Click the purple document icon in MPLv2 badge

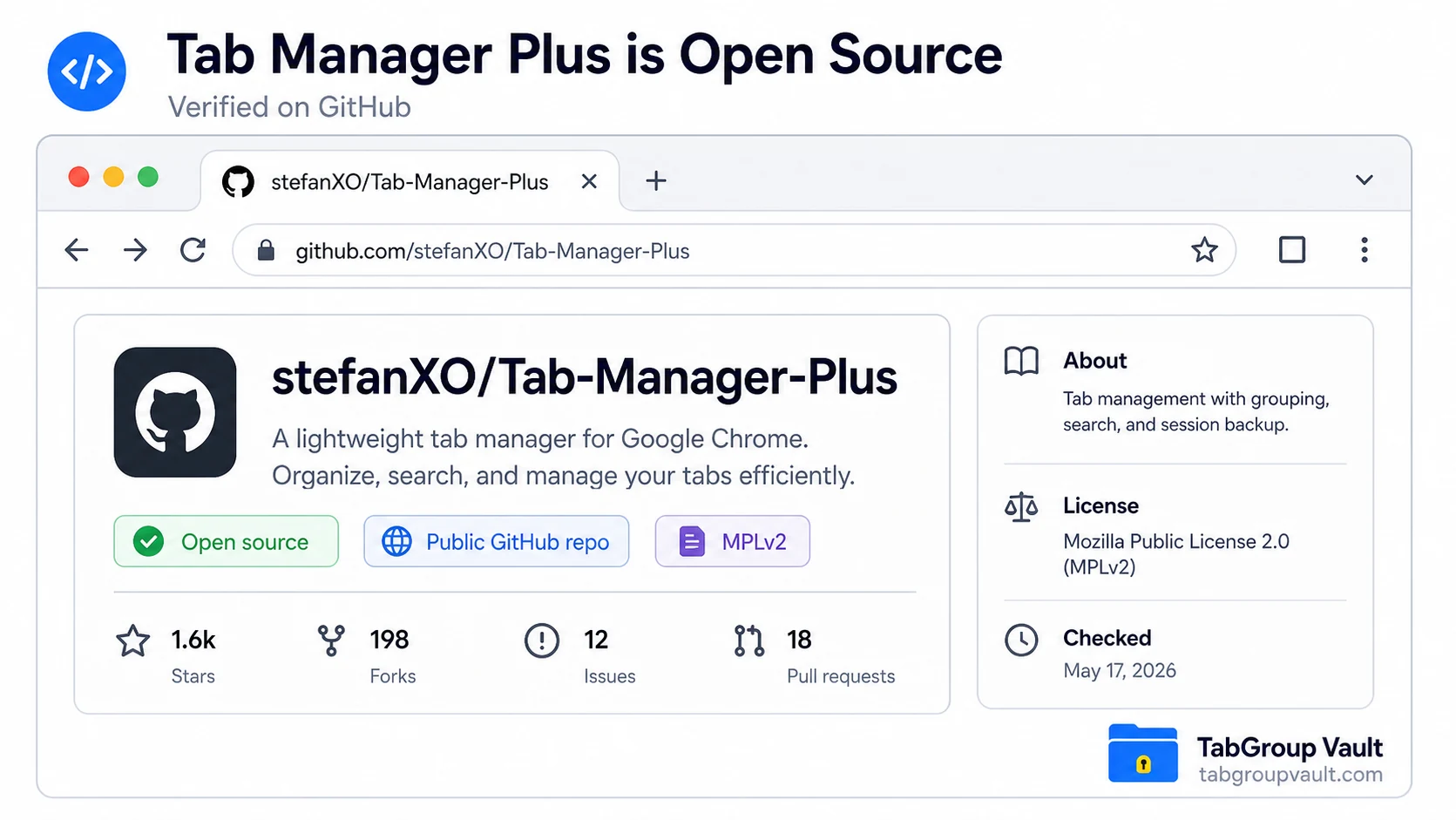(x=692, y=541)
